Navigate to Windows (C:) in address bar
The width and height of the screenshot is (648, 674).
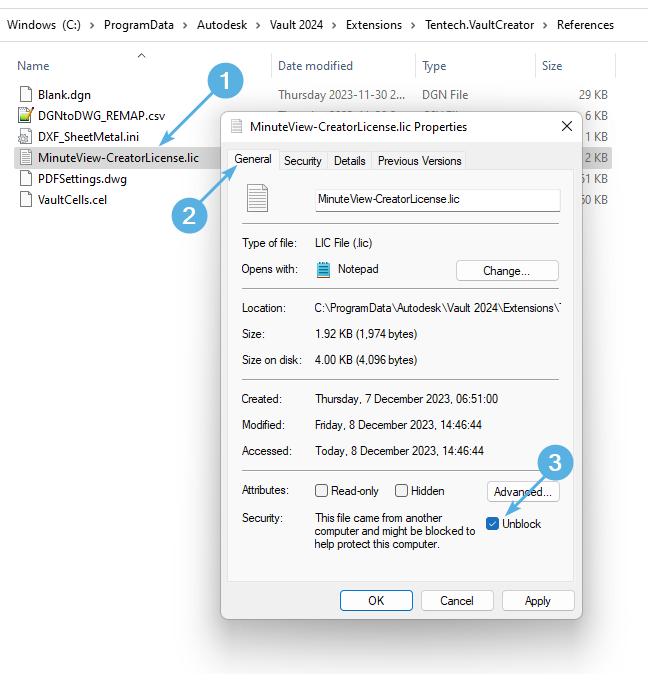(44, 25)
